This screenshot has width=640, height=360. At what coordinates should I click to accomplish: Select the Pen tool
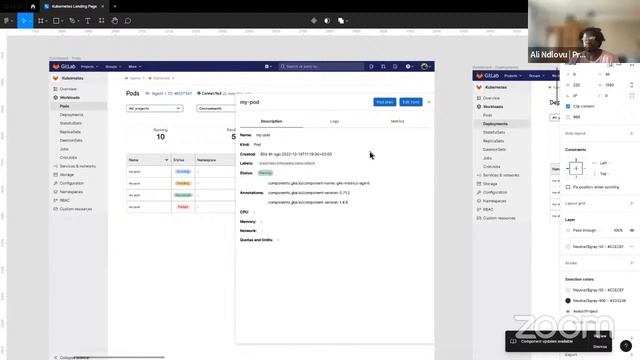(73, 20)
